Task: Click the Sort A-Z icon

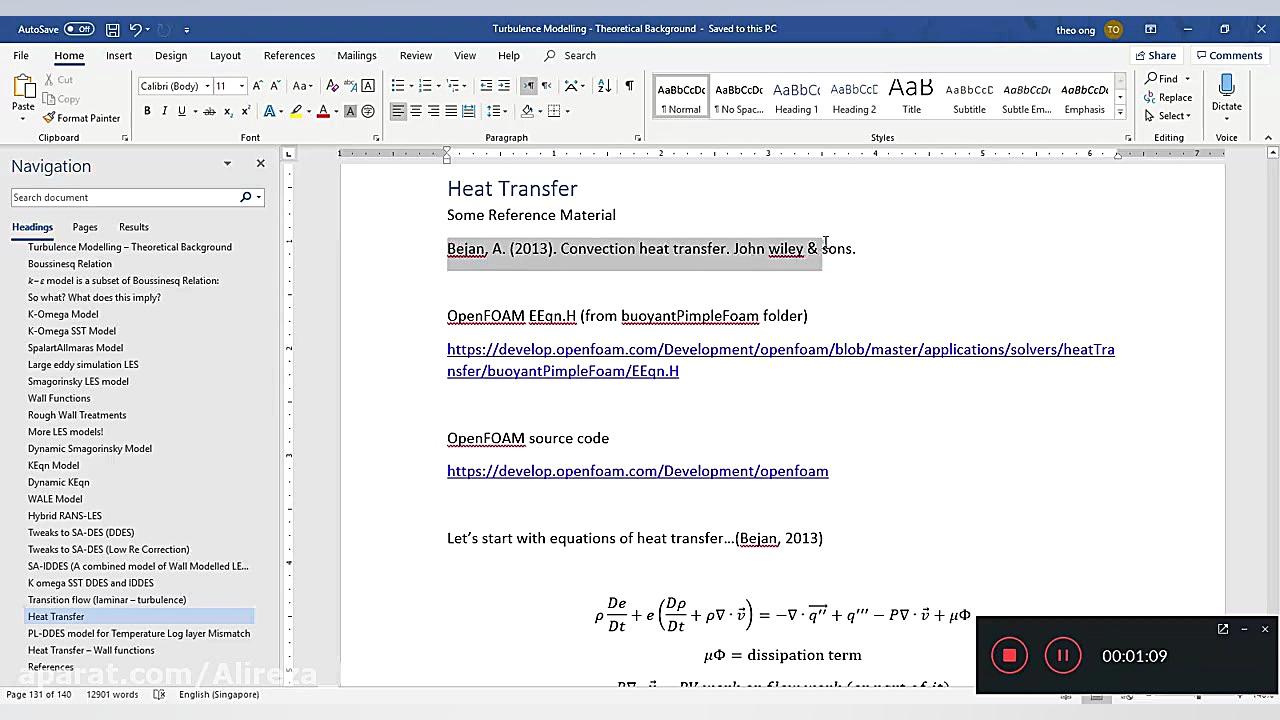Action: pyautogui.click(x=604, y=86)
